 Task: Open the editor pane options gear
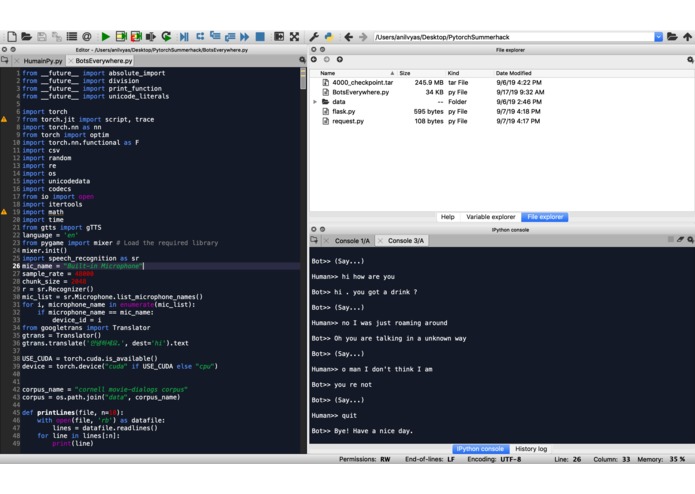302,60
